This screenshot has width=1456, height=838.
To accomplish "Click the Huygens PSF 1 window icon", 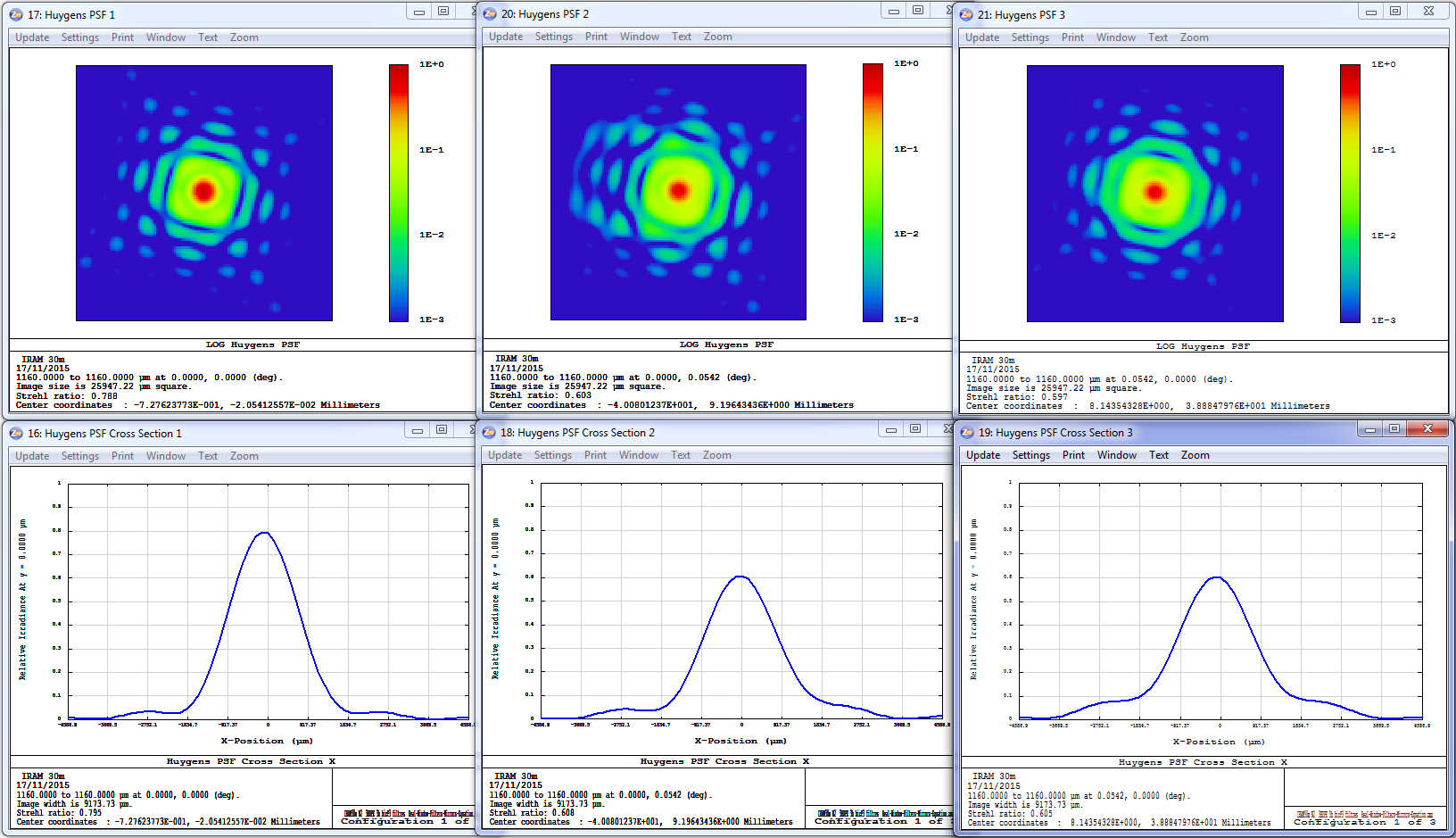I will pyautogui.click(x=16, y=15).
